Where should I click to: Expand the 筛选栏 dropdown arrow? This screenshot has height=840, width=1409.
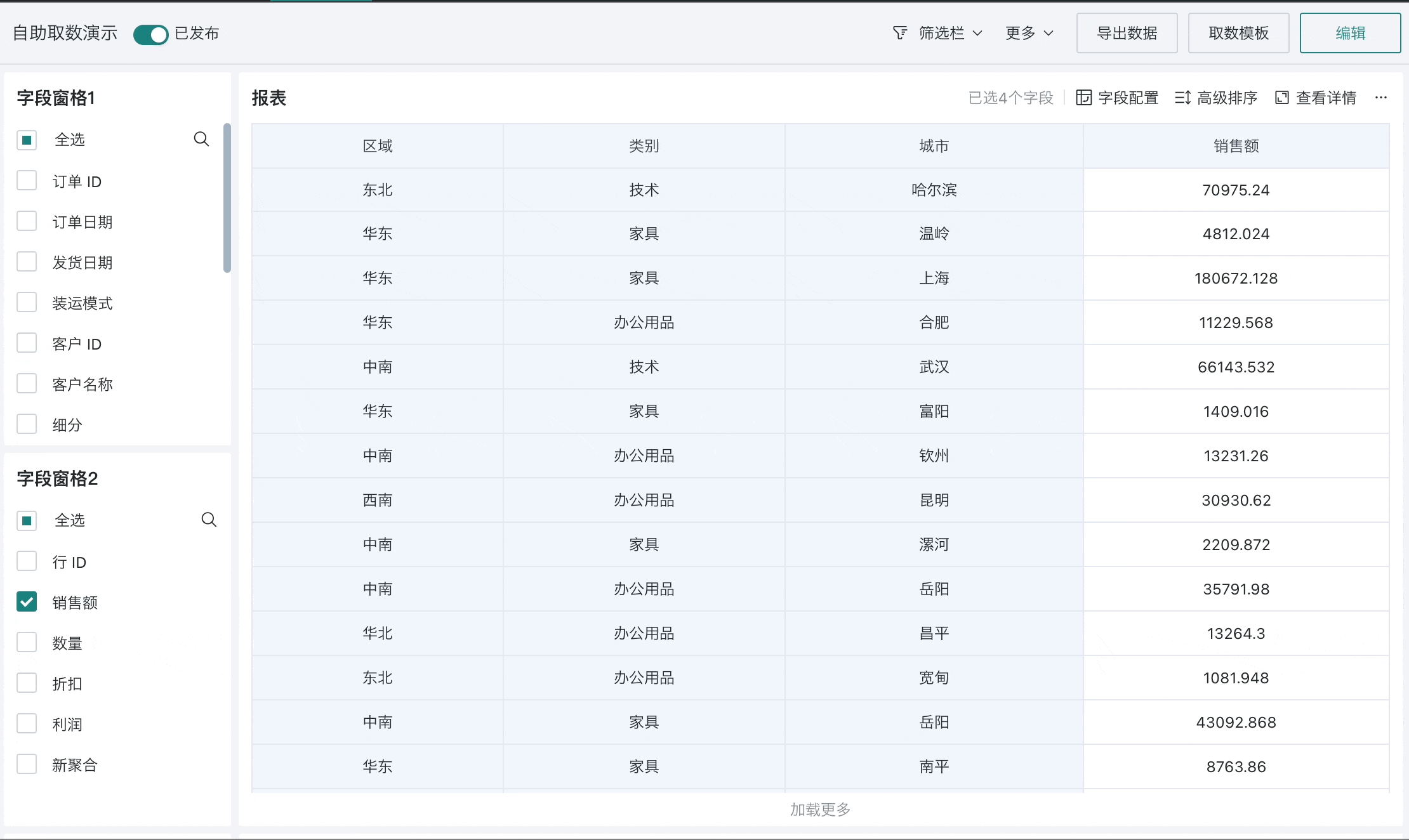pyautogui.click(x=977, y=33)
